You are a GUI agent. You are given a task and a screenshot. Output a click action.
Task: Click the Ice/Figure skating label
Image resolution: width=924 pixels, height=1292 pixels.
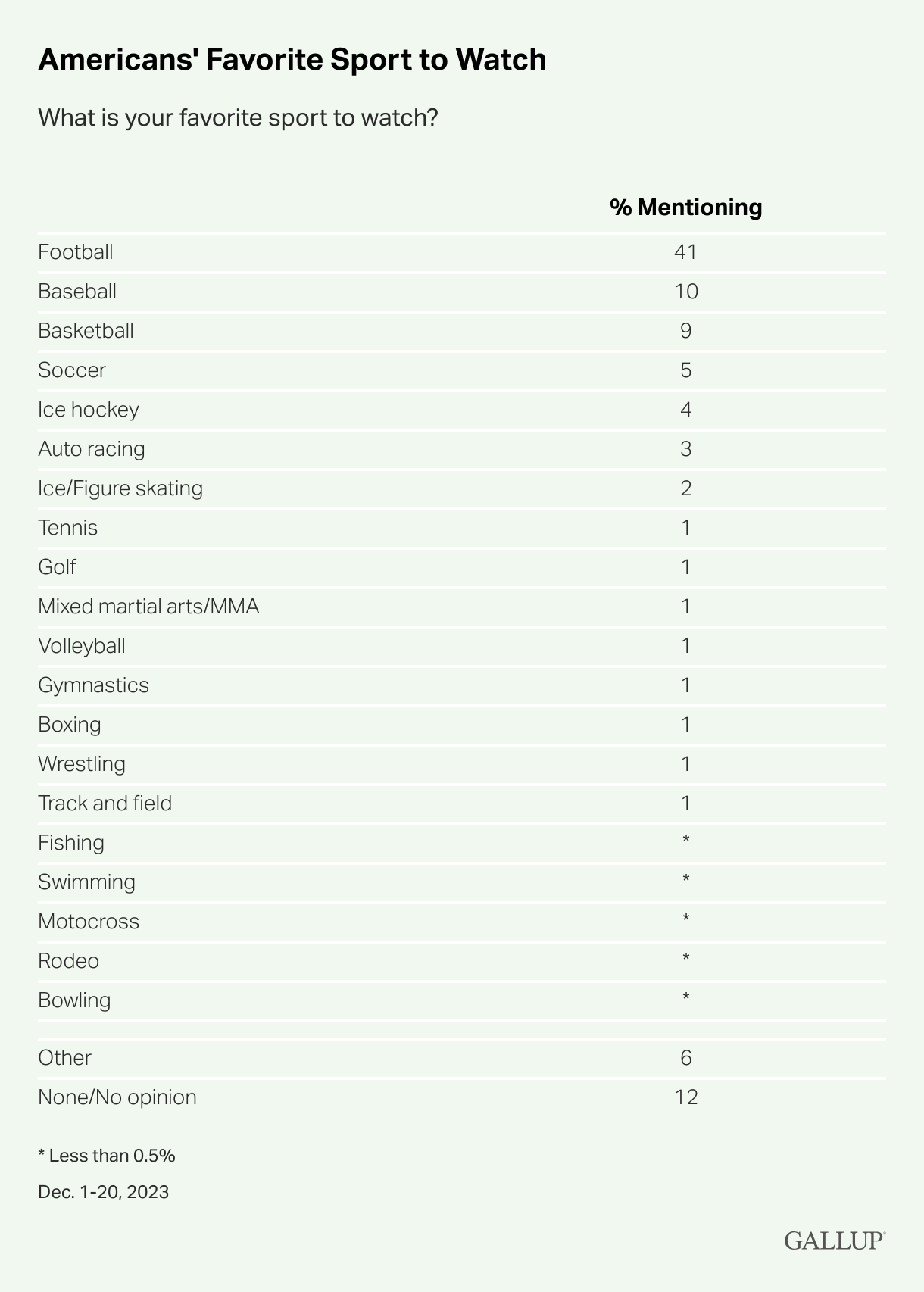[x=120, y=488]
